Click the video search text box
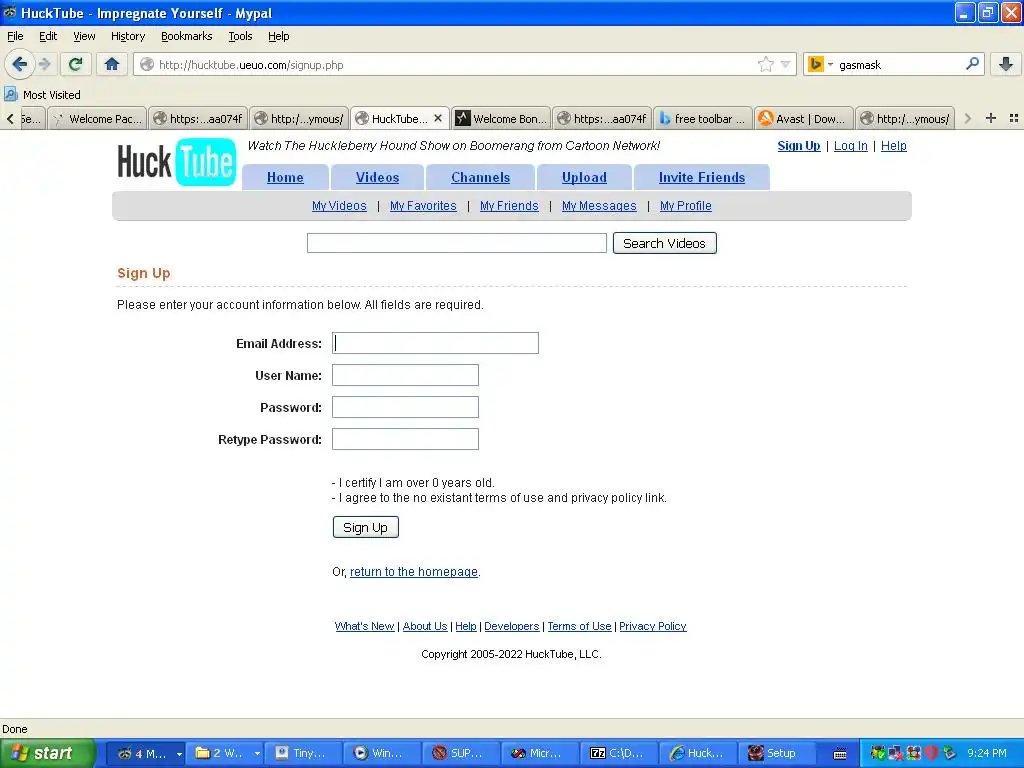 [x=456, y=243]
